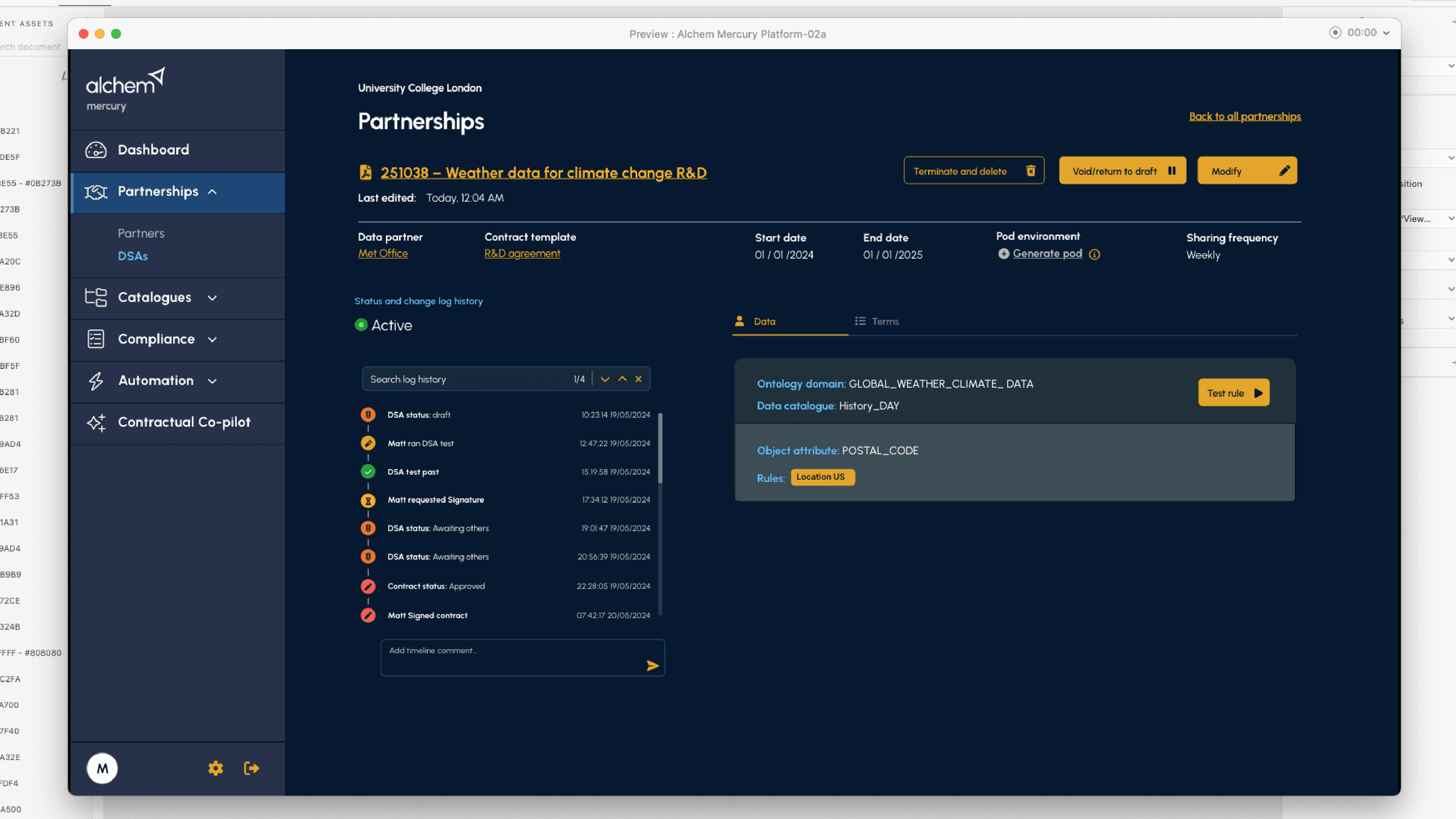This screenshot has width=1456, height=819.
Task: Click the alchem mercury logo
Action: click(x=125, y=90)
